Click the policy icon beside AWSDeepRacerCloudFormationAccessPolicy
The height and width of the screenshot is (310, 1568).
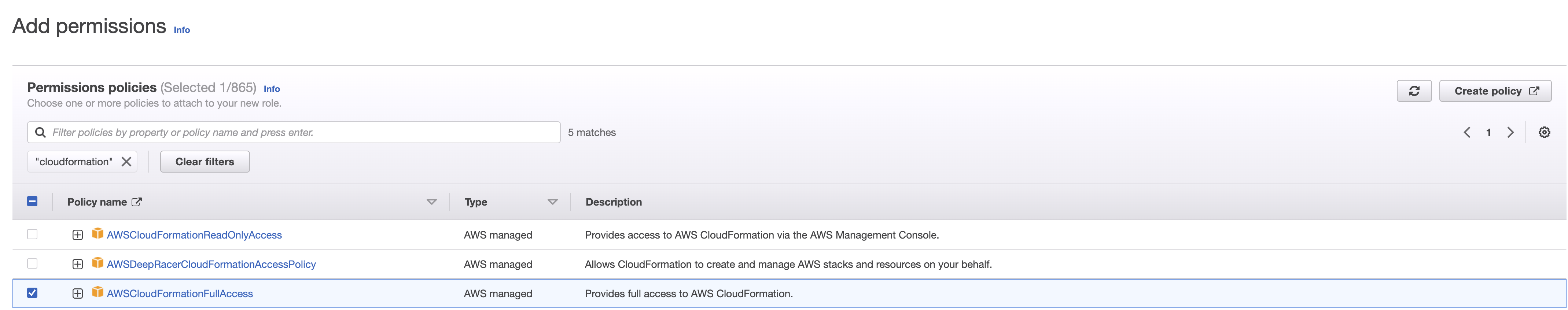point(97,263)
